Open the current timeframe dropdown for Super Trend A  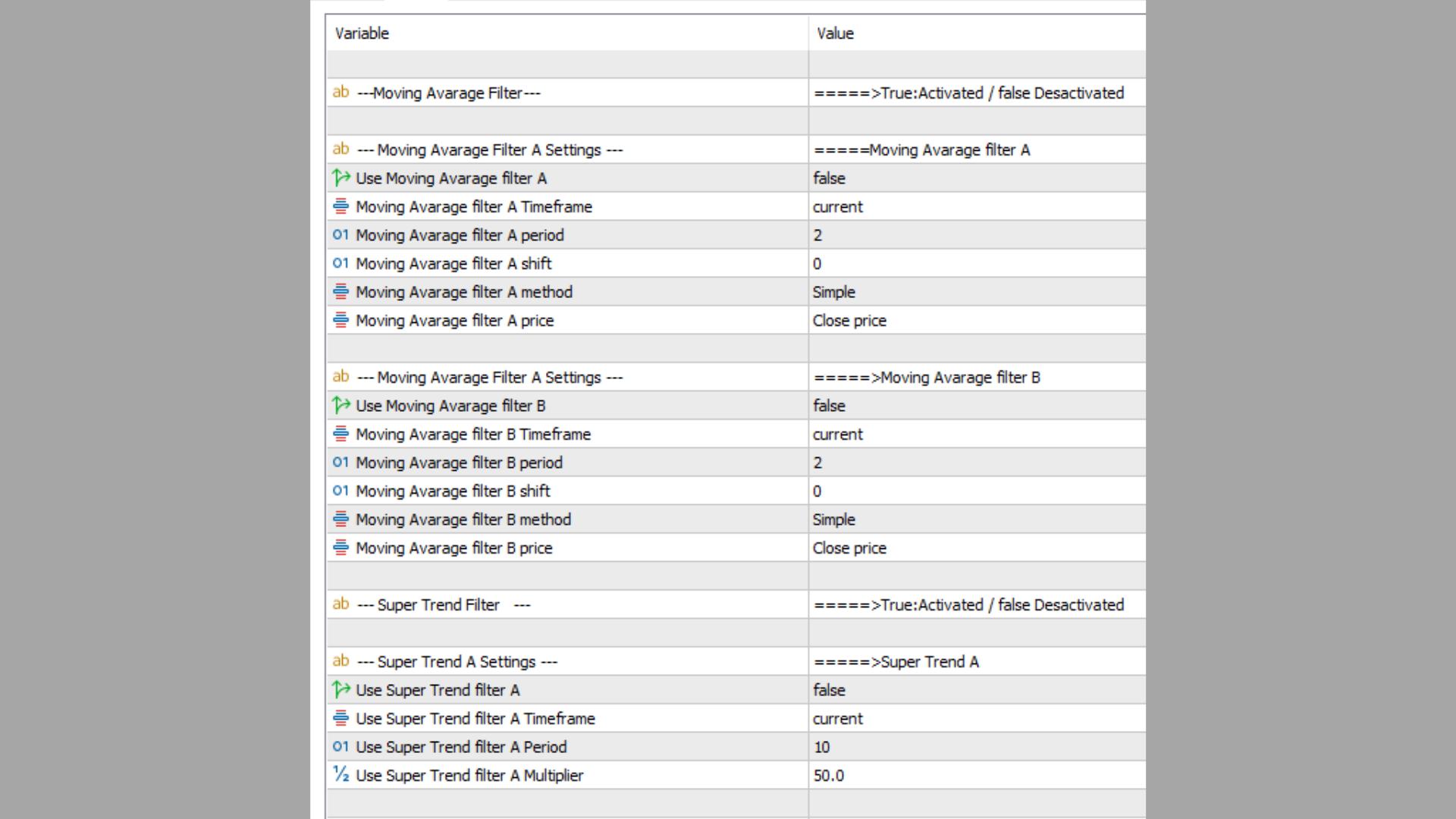pyautogui.click(x=837, y=719)
